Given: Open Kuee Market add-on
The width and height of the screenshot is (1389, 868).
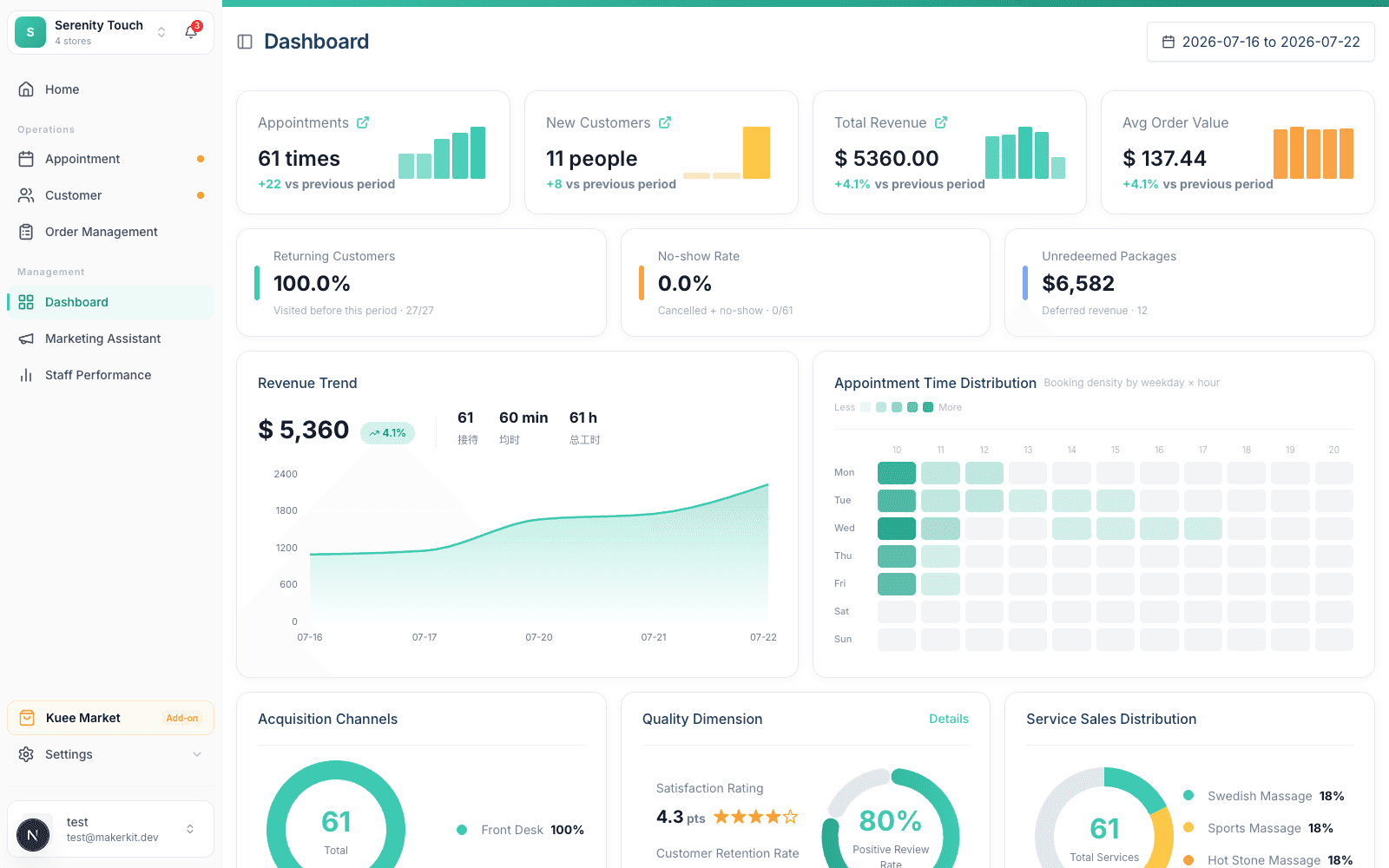Looking at the screenshot, I should (x=110, y=718).
